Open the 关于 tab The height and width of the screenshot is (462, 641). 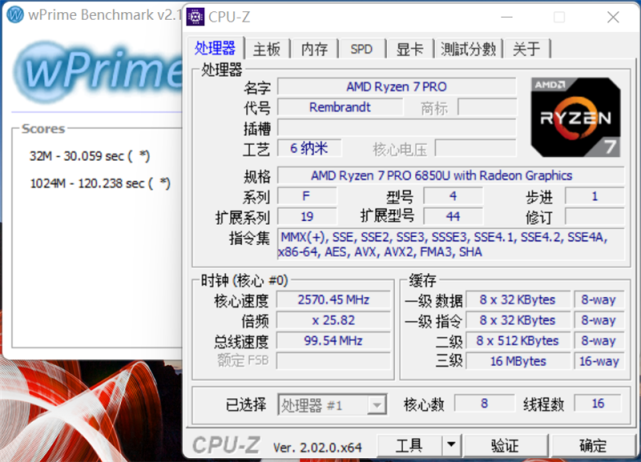click(526, 49)
